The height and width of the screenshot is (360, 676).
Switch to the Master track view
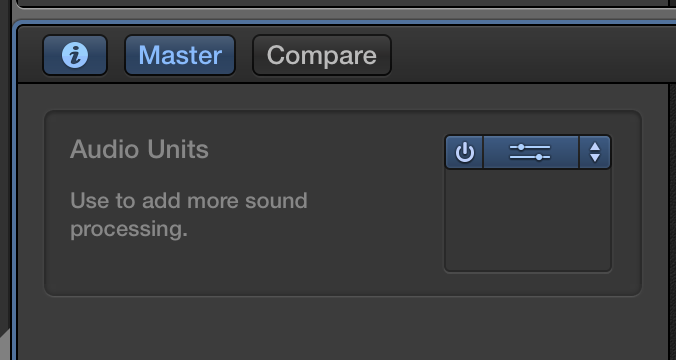180,55
